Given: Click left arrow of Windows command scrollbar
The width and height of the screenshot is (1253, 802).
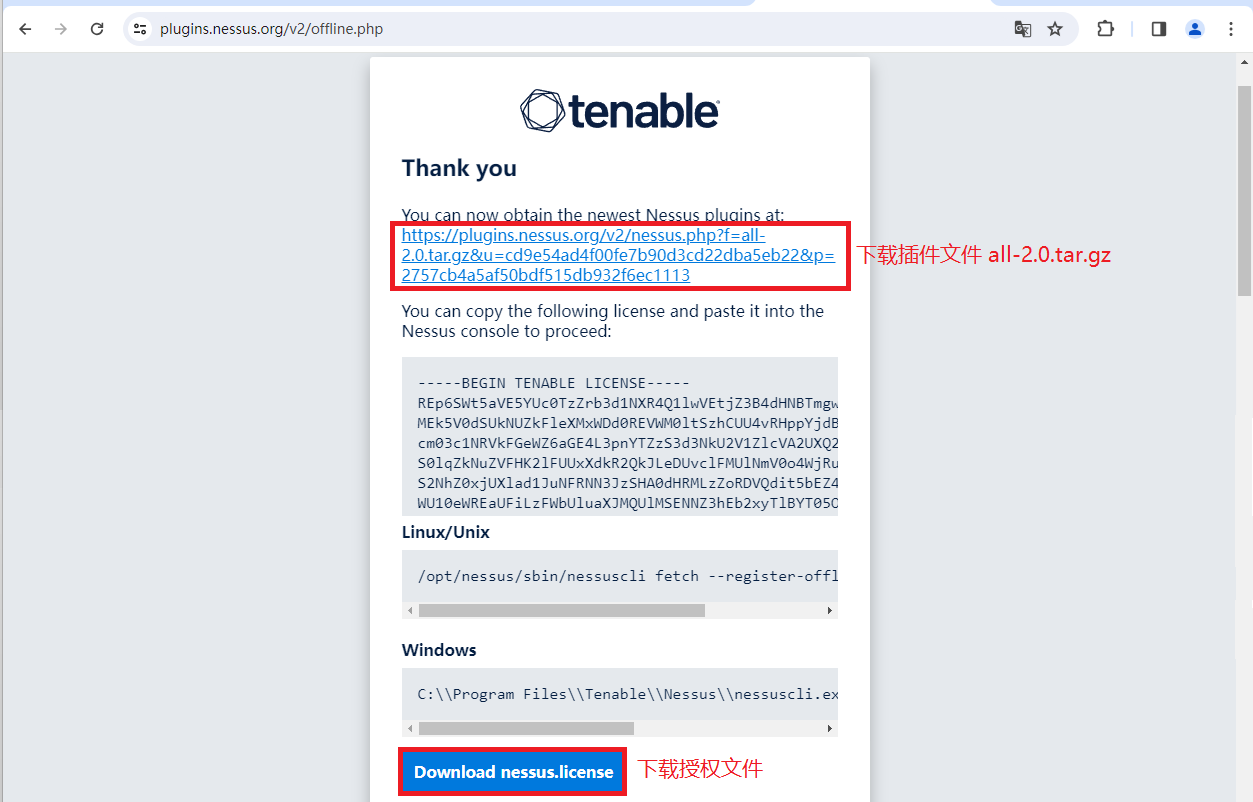Looking at the screenshot, I should pyautogui.click(x=410, y=728).
